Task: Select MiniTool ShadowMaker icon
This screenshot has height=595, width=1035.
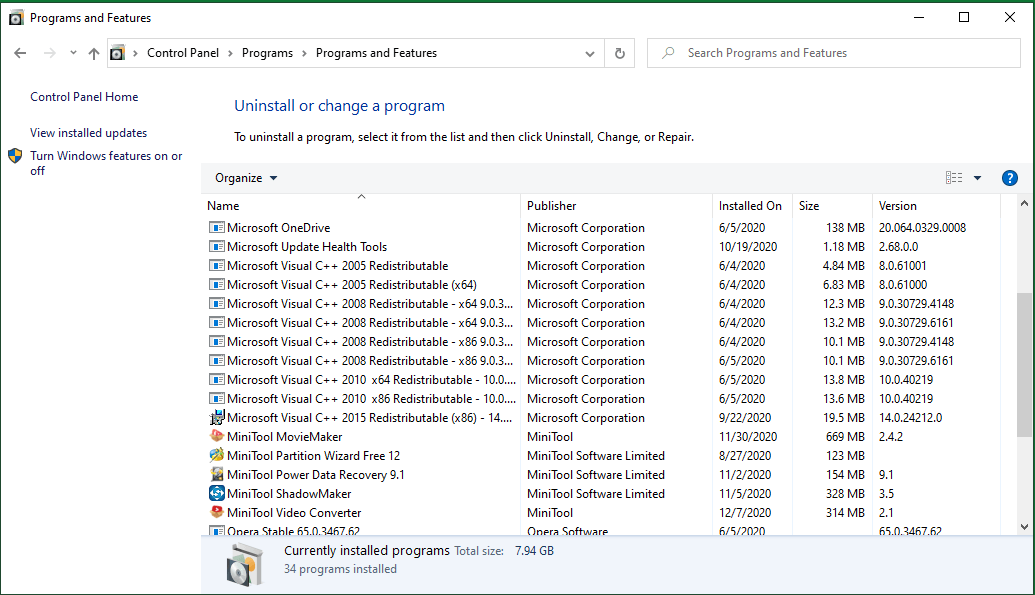Action: 217,493
